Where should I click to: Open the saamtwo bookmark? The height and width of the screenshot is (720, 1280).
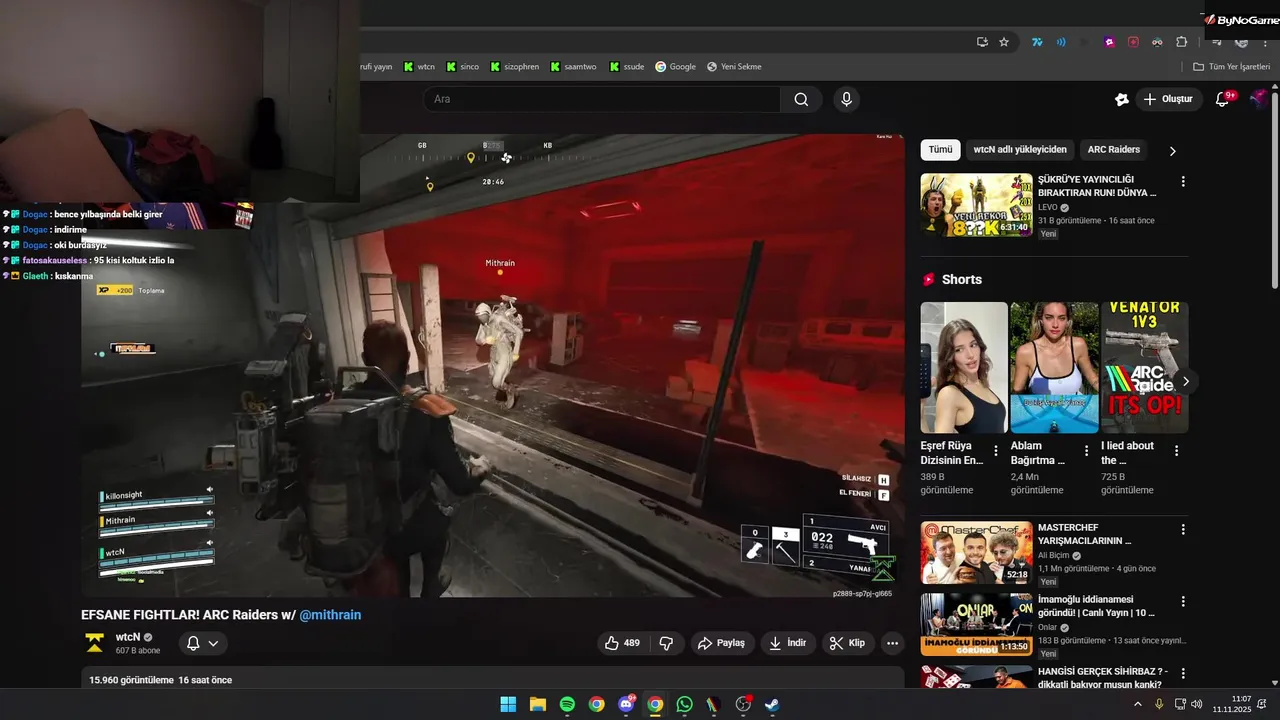point(573,67)
